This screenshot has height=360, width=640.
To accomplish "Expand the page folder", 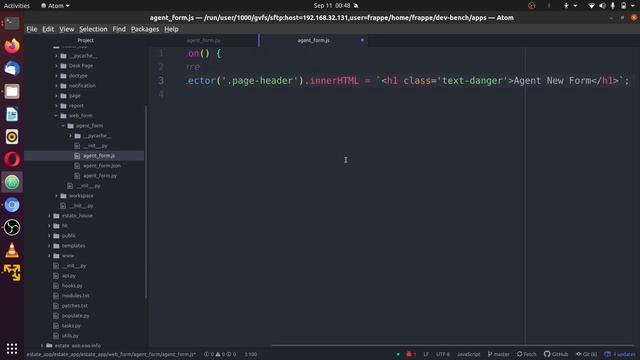I will tap(68, 96).
